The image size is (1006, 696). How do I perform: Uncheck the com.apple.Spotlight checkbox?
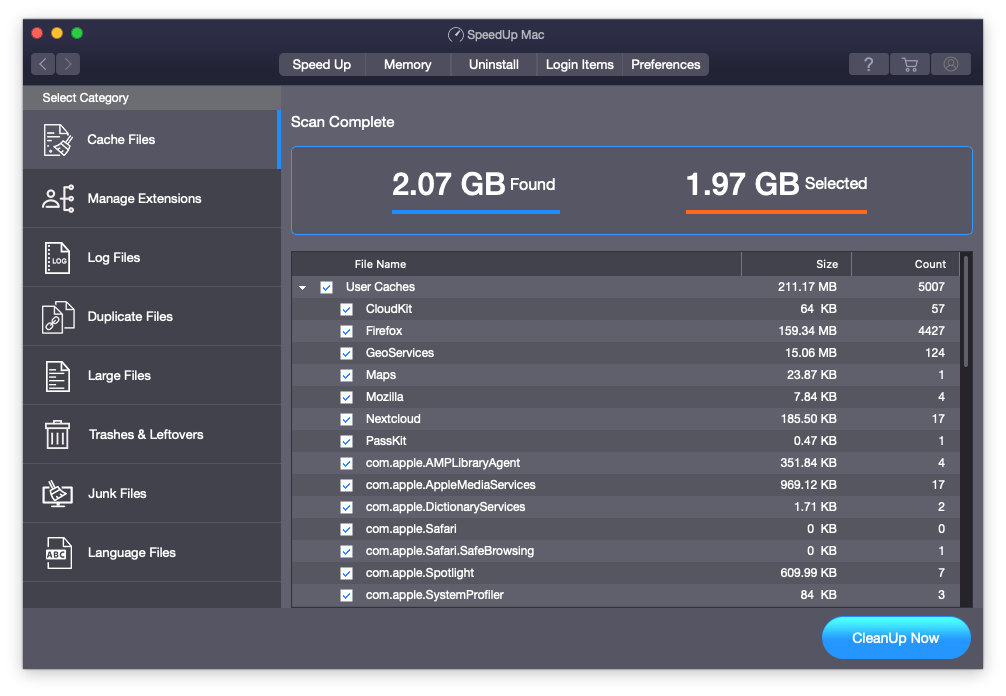click(346, 573)
